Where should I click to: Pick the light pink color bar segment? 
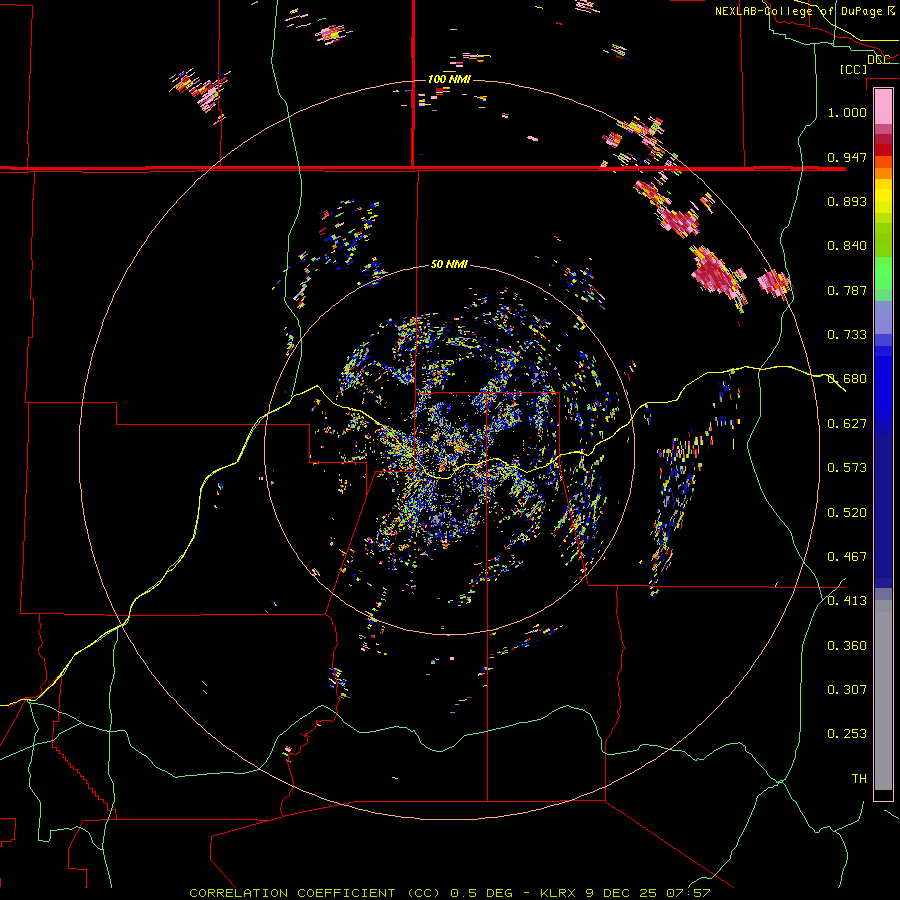pos(883,106)
